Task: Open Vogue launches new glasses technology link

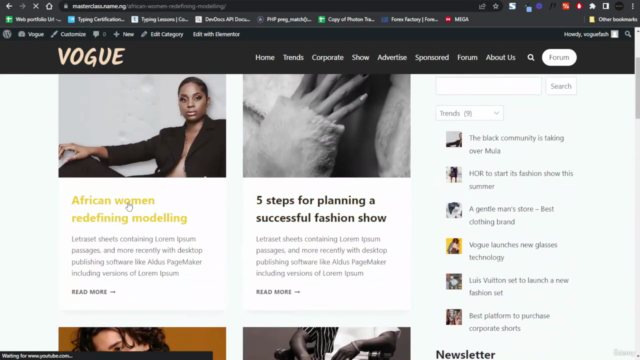Action: (x=513, y=251)
